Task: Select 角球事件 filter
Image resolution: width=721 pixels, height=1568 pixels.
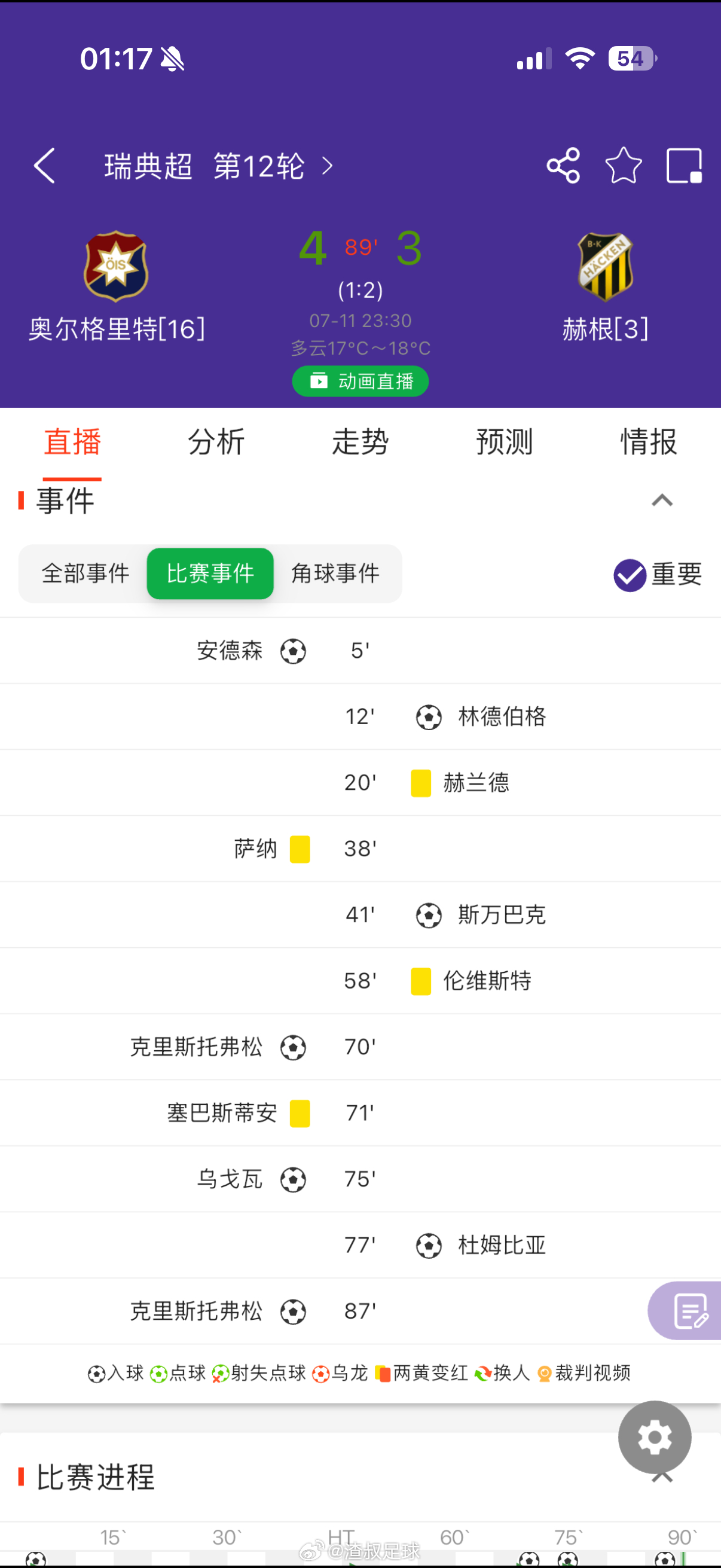Action: click(335, 573)
